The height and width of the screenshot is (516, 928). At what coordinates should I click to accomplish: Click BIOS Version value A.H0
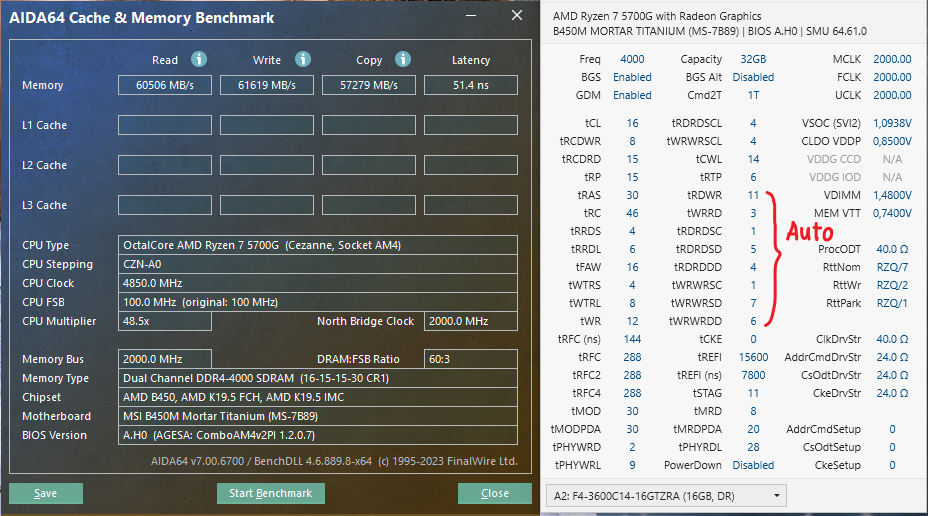pyautogui.click(x=318, y=435)
